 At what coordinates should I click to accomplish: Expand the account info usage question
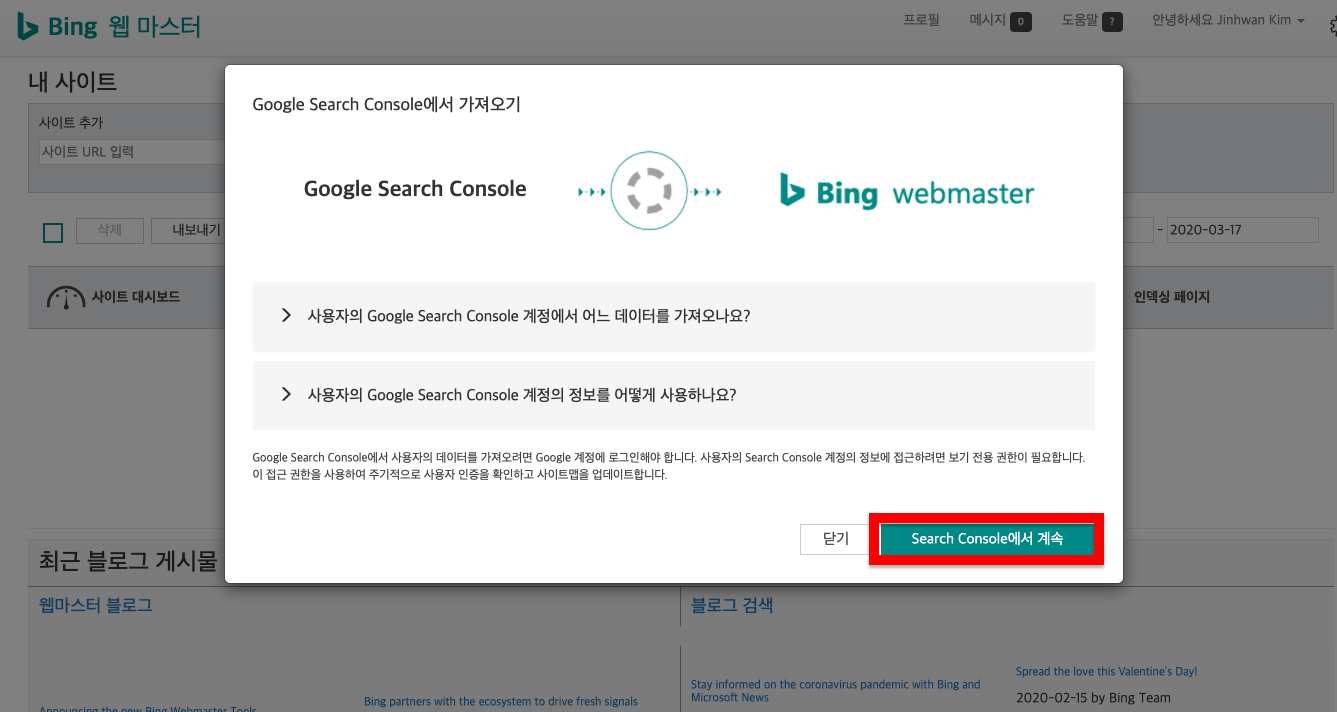[674, 395]
